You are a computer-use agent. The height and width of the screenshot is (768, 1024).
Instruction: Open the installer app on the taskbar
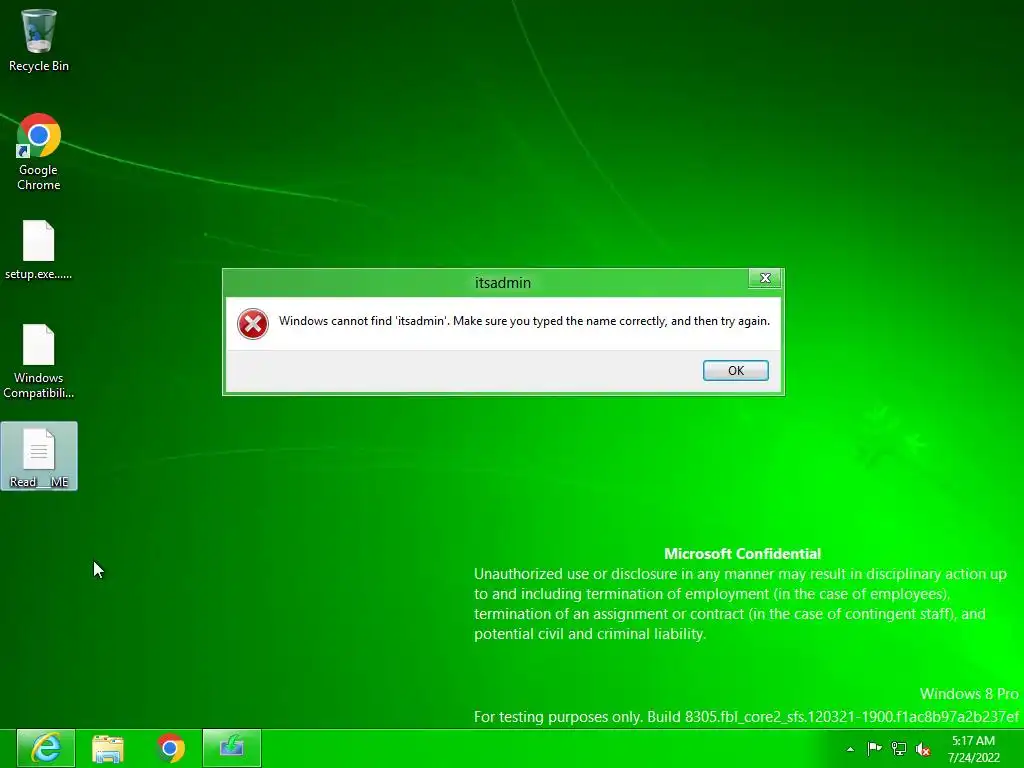pos(232,748)
